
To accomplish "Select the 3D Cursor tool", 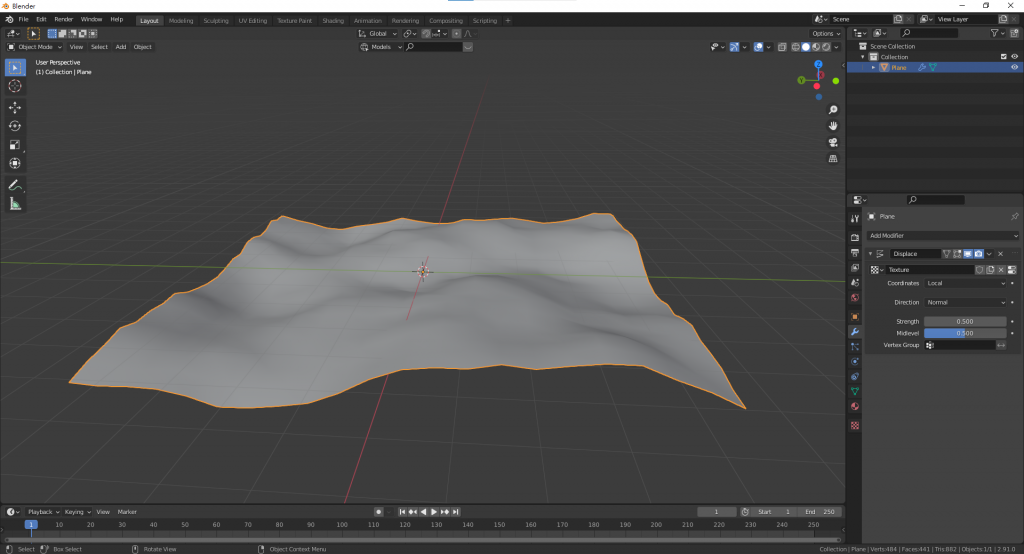I will click(x=15, y=86).
